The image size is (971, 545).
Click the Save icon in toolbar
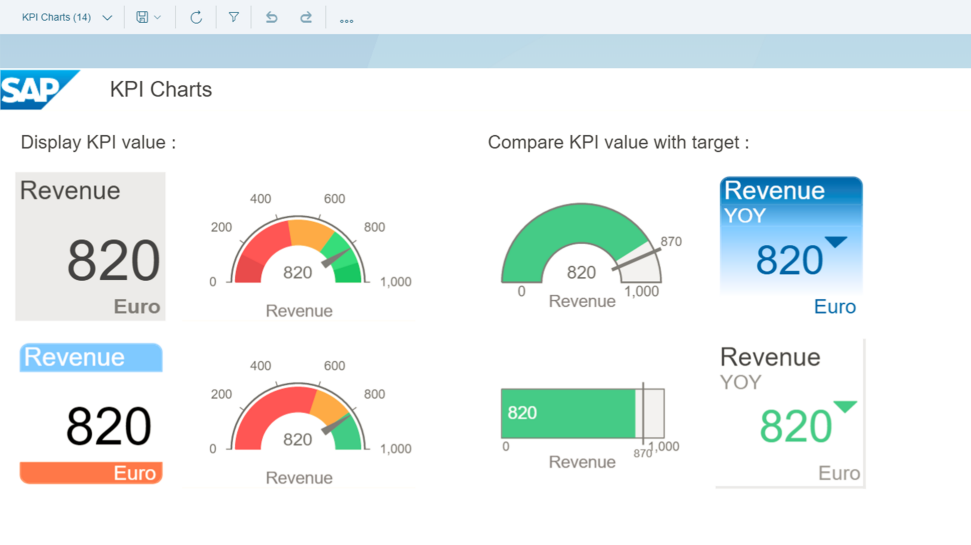tap(142, 17)
